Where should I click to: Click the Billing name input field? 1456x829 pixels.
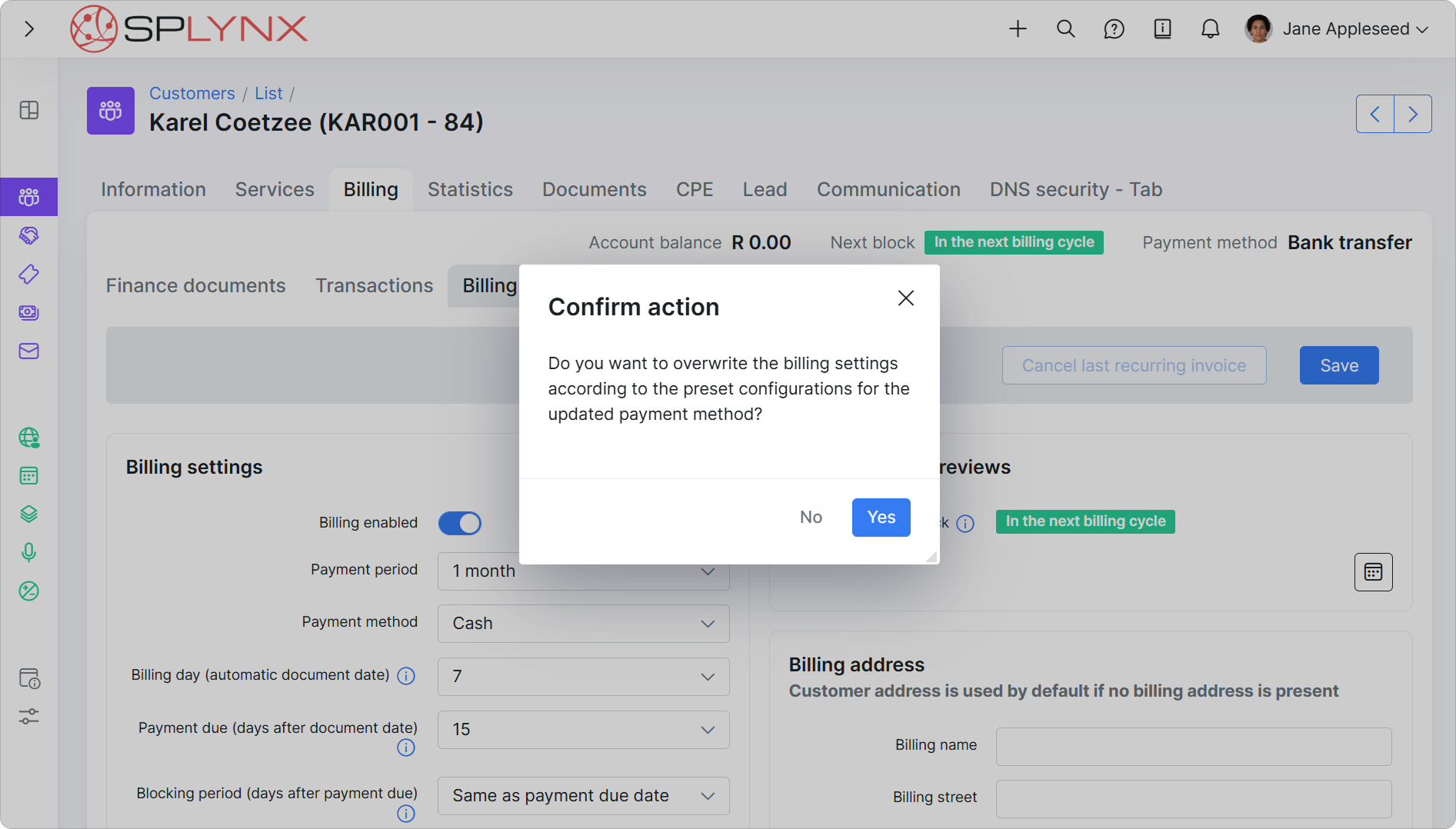pyautogui.click(x=1194, y=747)
